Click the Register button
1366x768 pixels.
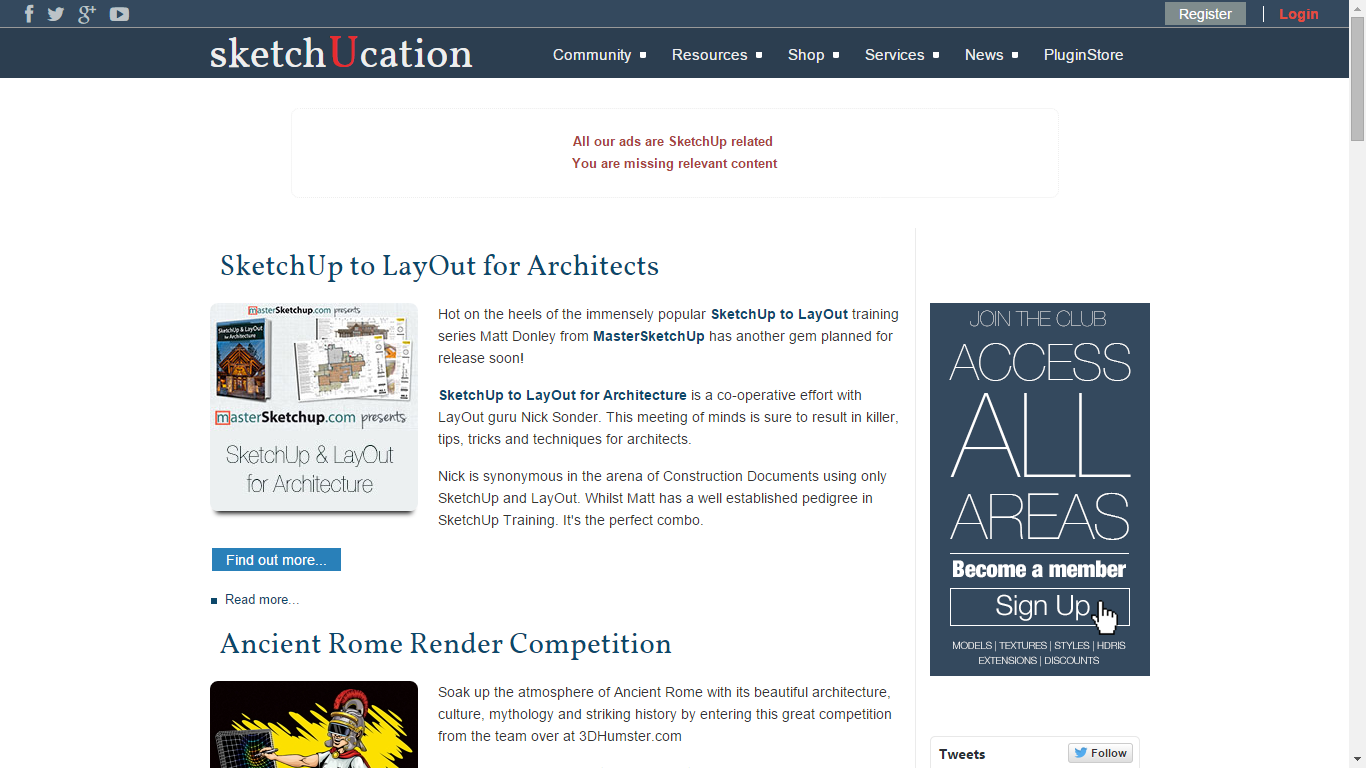click(x=1205, y=14)
